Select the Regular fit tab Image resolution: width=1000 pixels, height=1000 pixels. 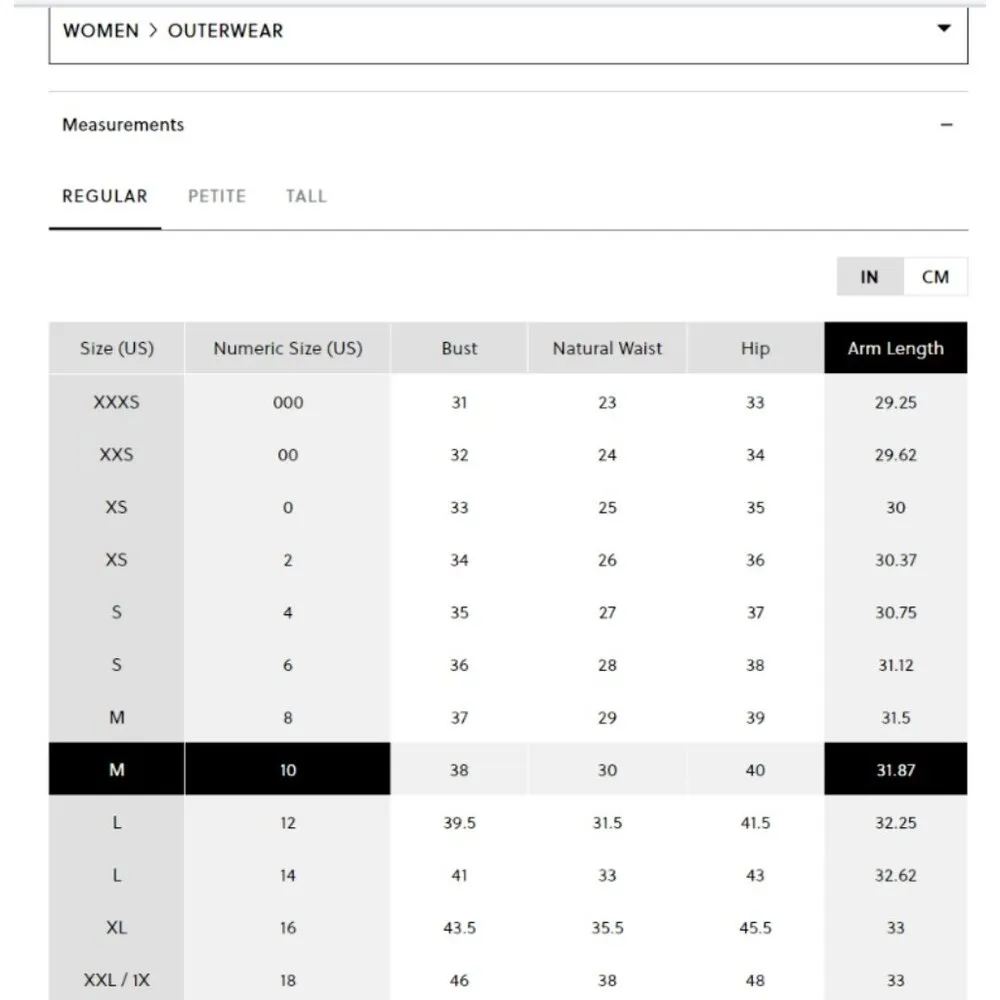click(105, 196)
